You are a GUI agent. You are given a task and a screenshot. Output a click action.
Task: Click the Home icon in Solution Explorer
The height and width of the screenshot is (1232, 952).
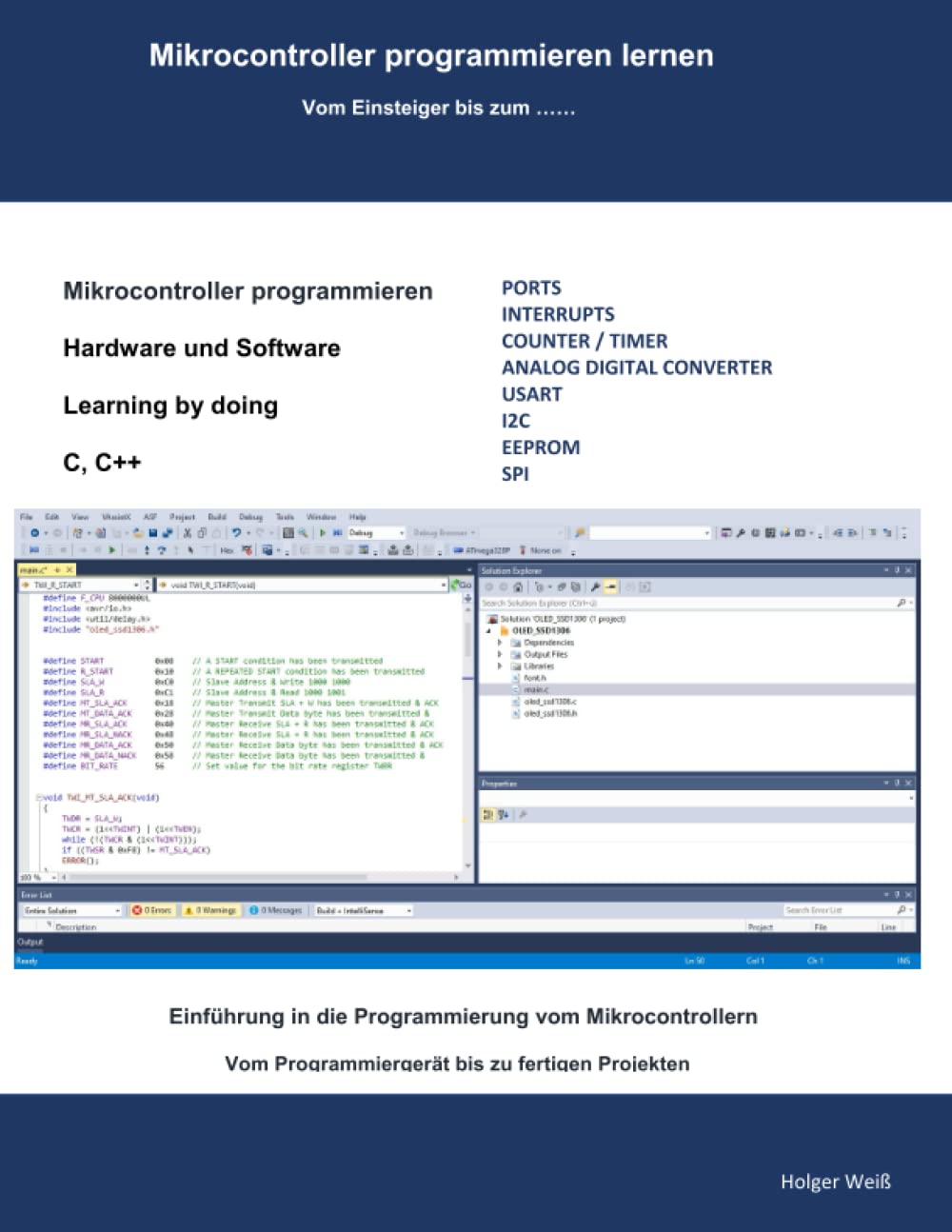point(518,587)
